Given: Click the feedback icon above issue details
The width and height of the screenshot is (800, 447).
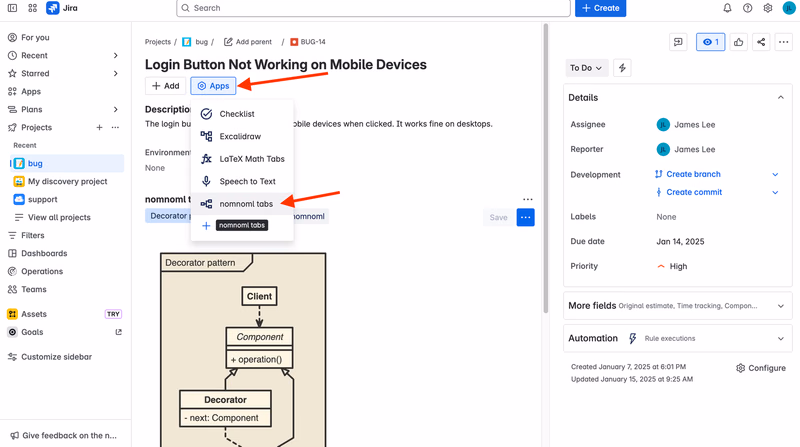Looking at the screenshot, I should pos(678,42).
